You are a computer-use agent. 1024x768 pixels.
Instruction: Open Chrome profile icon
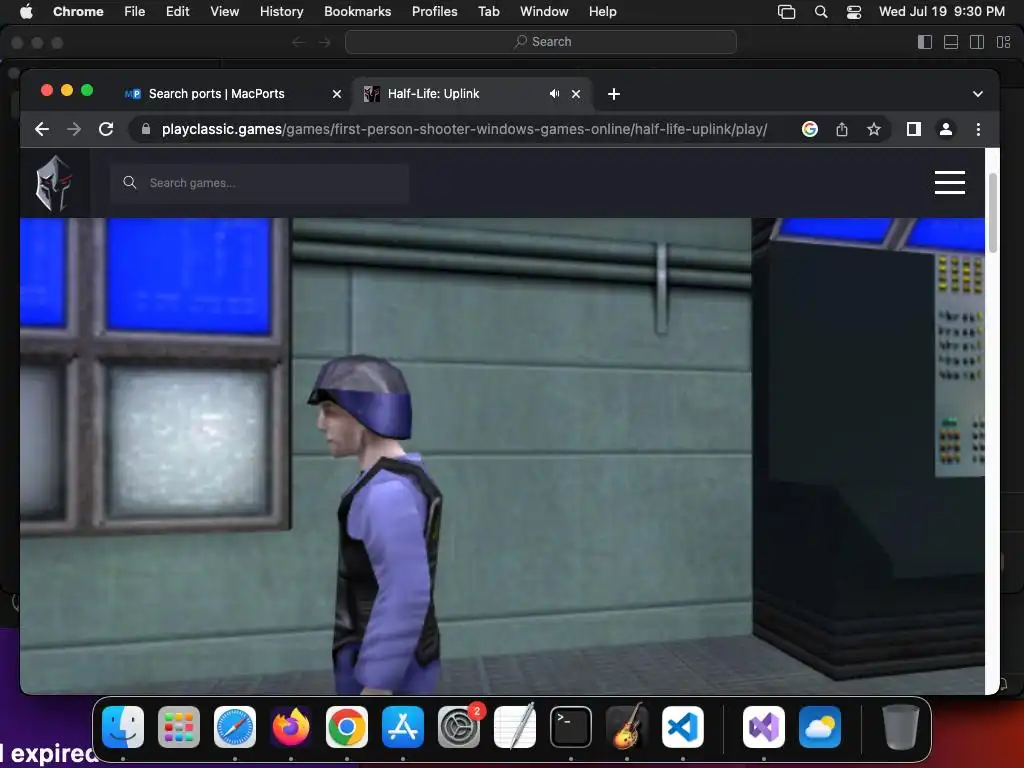coord(946,129)
